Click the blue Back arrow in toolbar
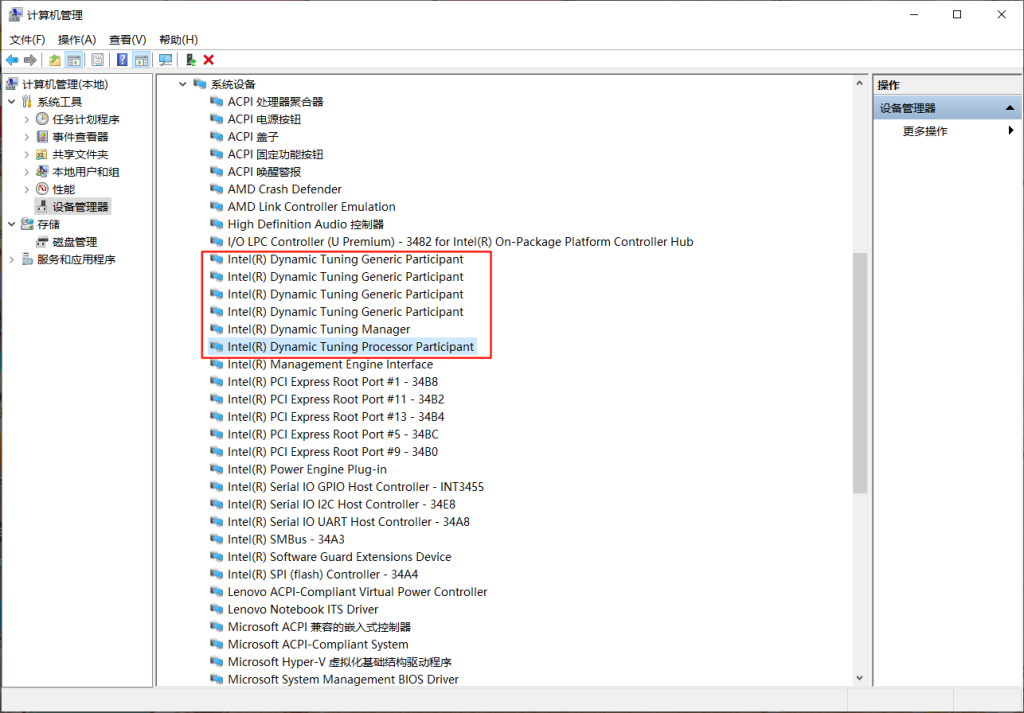Screen dimensions: 1024x713 12,60
